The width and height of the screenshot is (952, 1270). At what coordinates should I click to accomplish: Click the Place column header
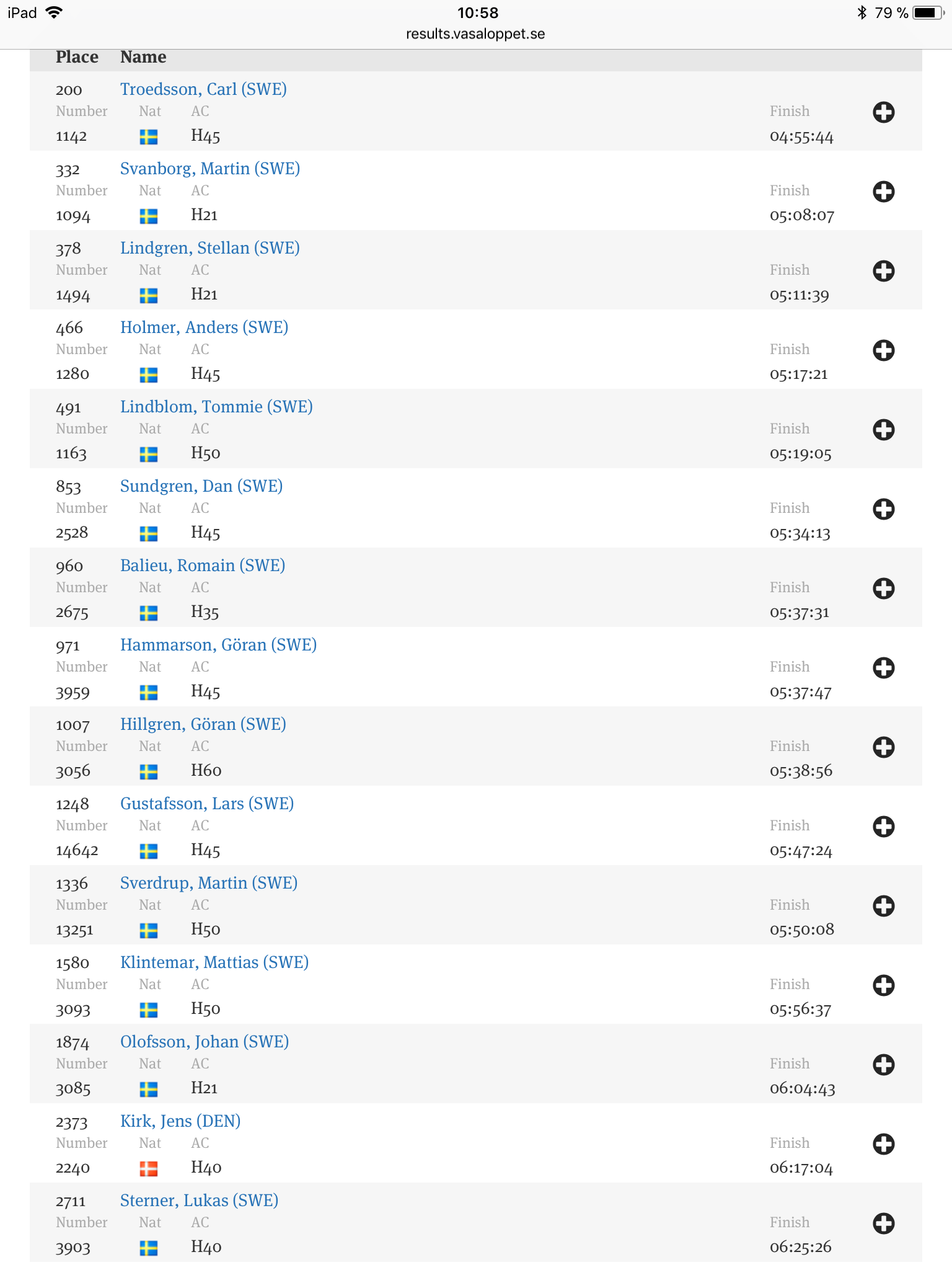pos(77,57)
